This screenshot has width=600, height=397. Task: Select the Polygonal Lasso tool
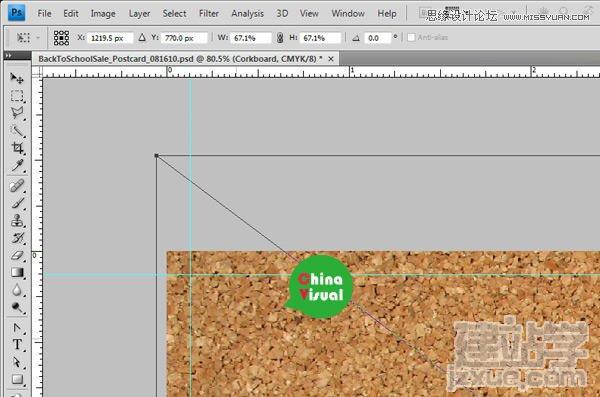pos(17,113)
